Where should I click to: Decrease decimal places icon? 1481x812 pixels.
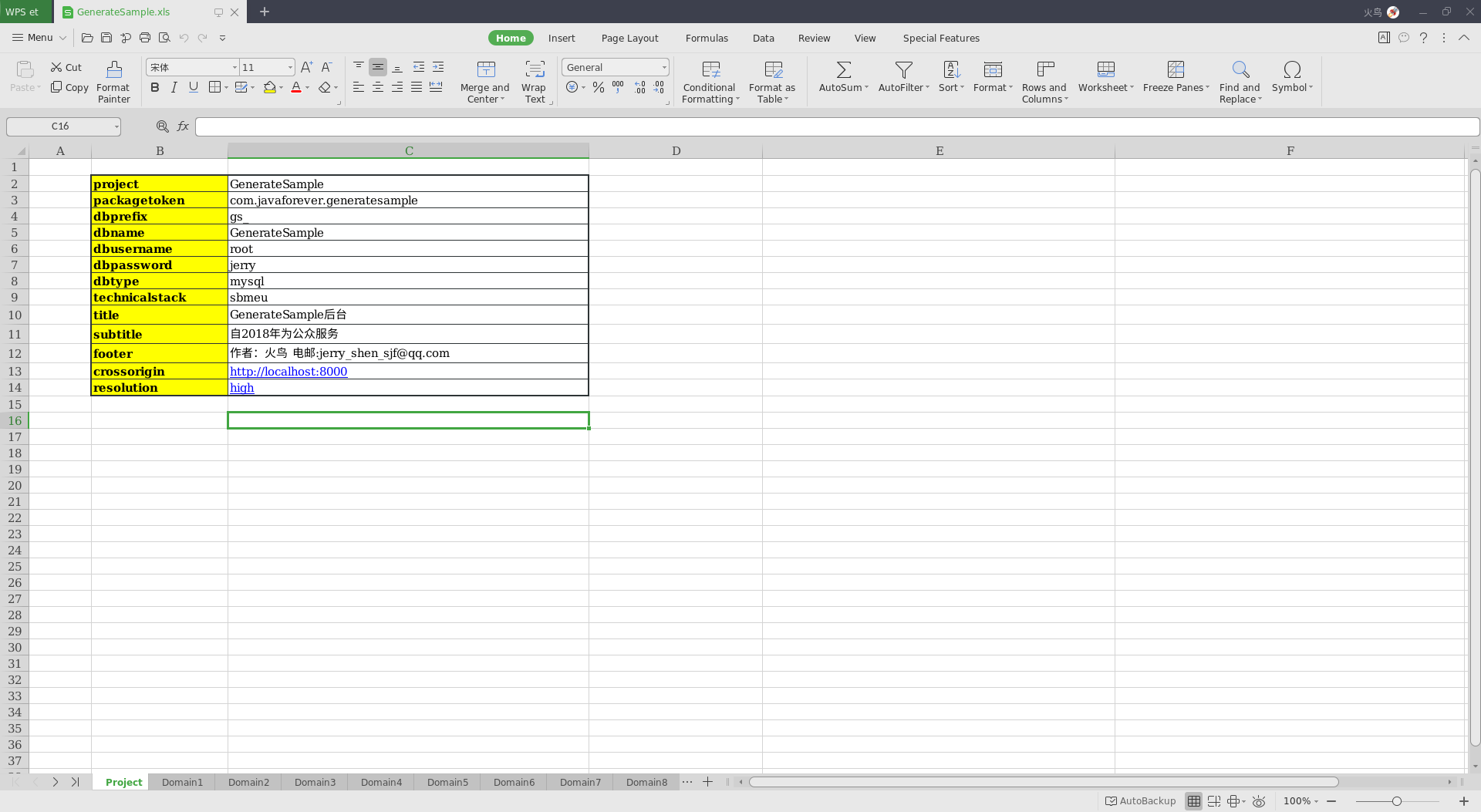click(659, 87)
